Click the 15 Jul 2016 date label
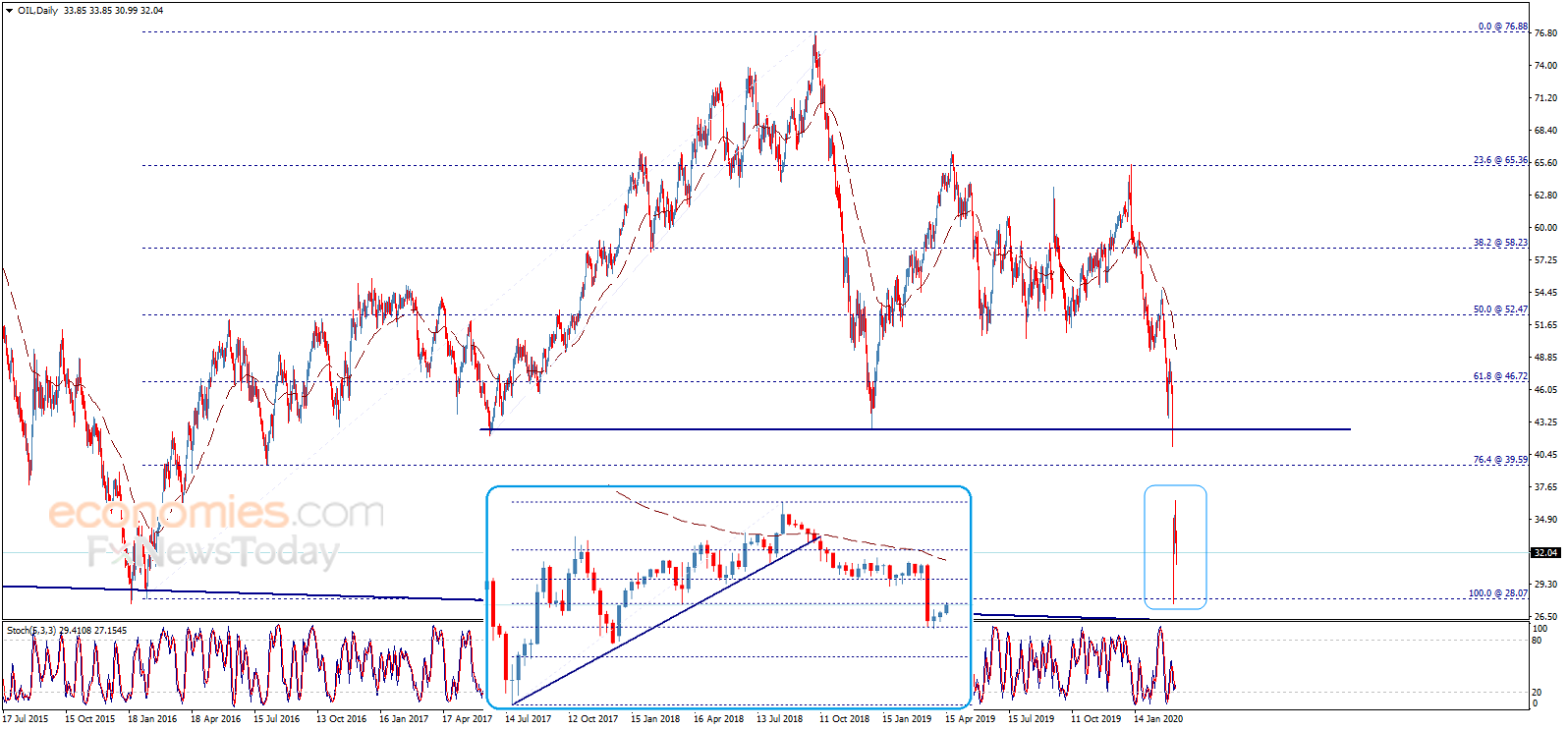Screen dimensions: 1568x730 277,719
